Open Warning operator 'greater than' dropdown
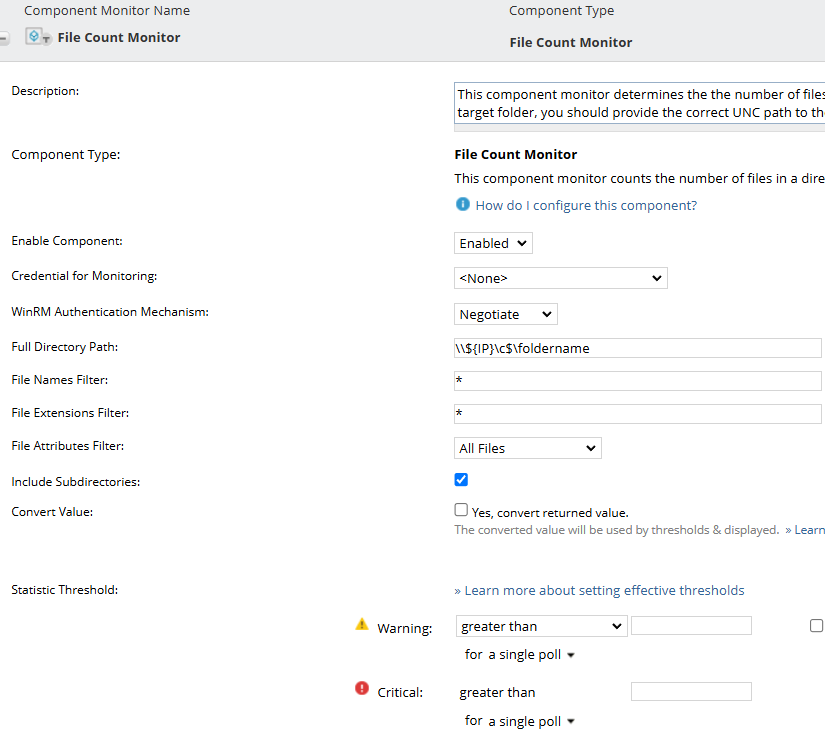The width and height of the screenshot is (825, 742). click(x=541, y=626)
